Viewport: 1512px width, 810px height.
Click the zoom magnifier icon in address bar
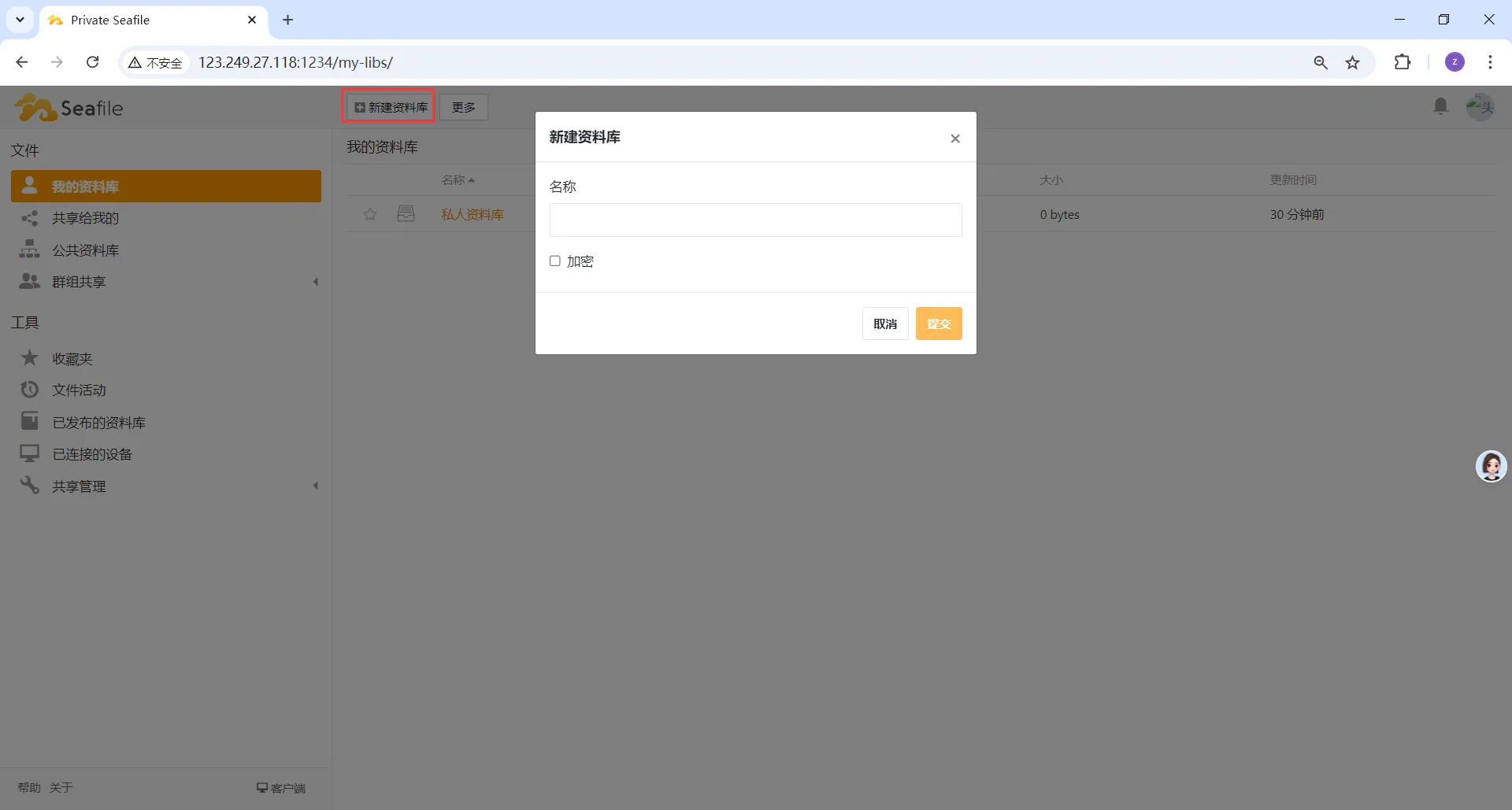(x=1321, y=62)
